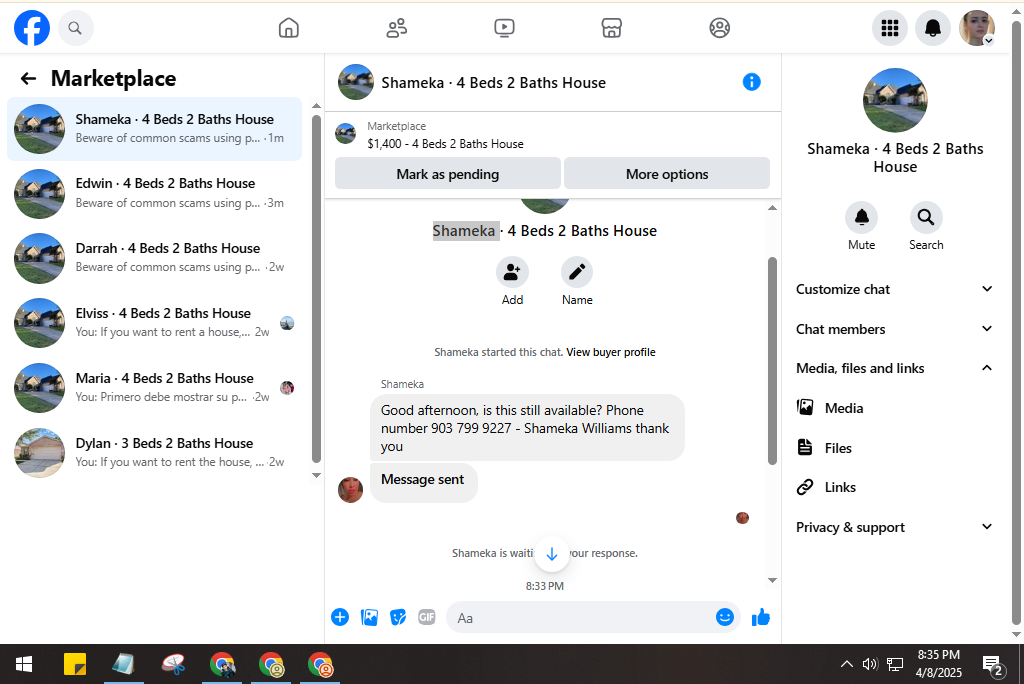The image size is (1024, 684).
Task: Open Maria 4 Beds 2 Baths House chat
Action: [x=155, y=387]
